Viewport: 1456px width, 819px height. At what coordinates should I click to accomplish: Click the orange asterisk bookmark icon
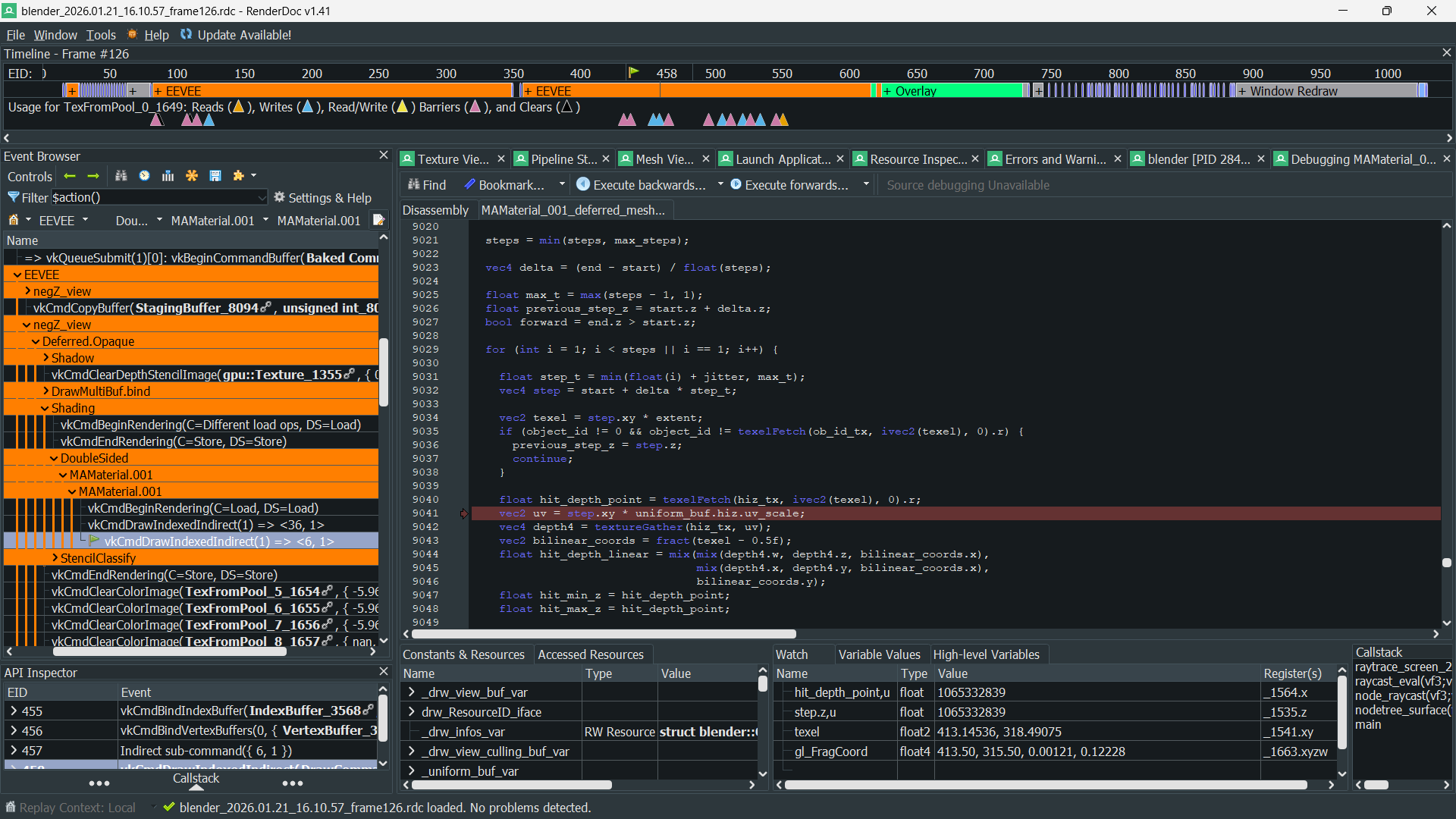click(x=192, y=176)
